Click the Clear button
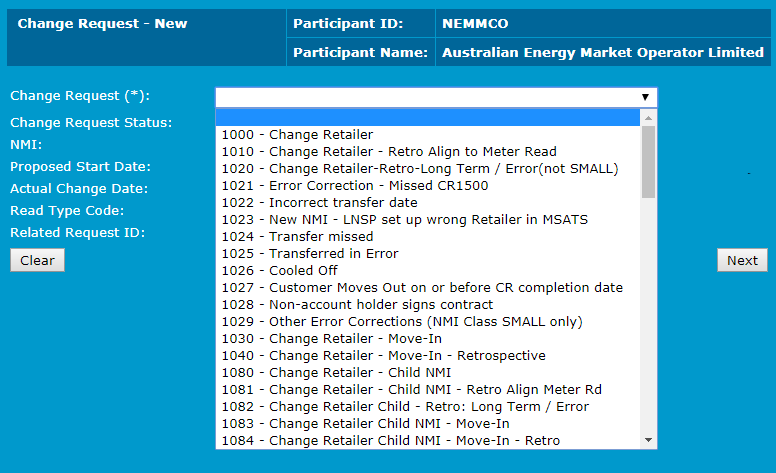The width and height of the screenshot is (776, 473). click(x=37, y=260)
